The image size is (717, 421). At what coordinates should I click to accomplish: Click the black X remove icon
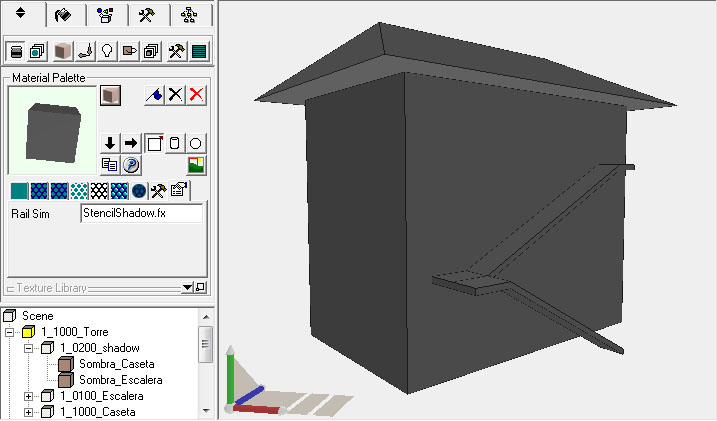[x=176, y=94]
